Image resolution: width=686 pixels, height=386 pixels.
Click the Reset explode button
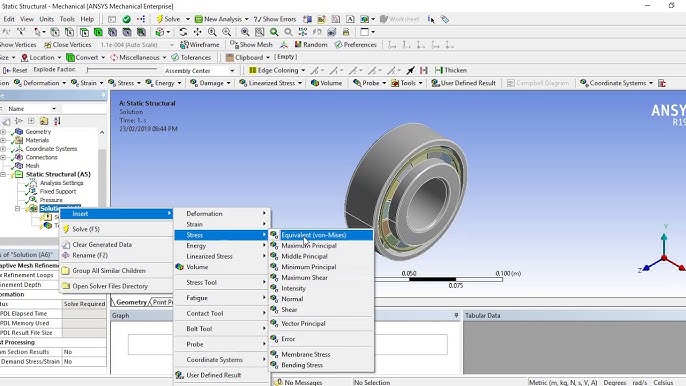coord(15,70)
